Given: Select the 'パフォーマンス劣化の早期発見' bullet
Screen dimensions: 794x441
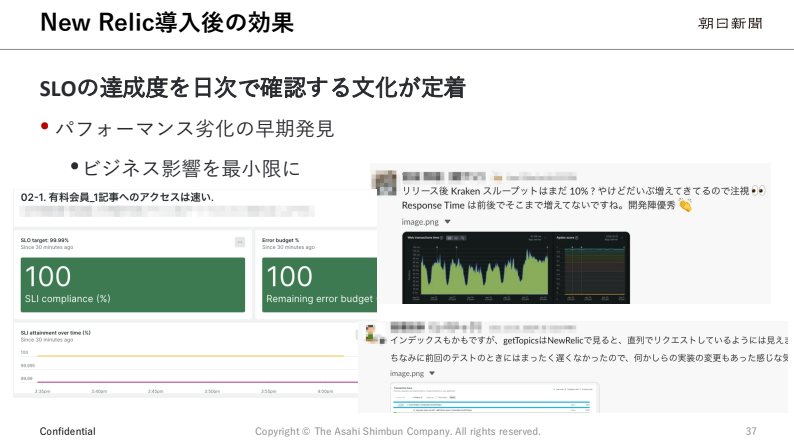Looking at the screenshot, I should 194,129.
